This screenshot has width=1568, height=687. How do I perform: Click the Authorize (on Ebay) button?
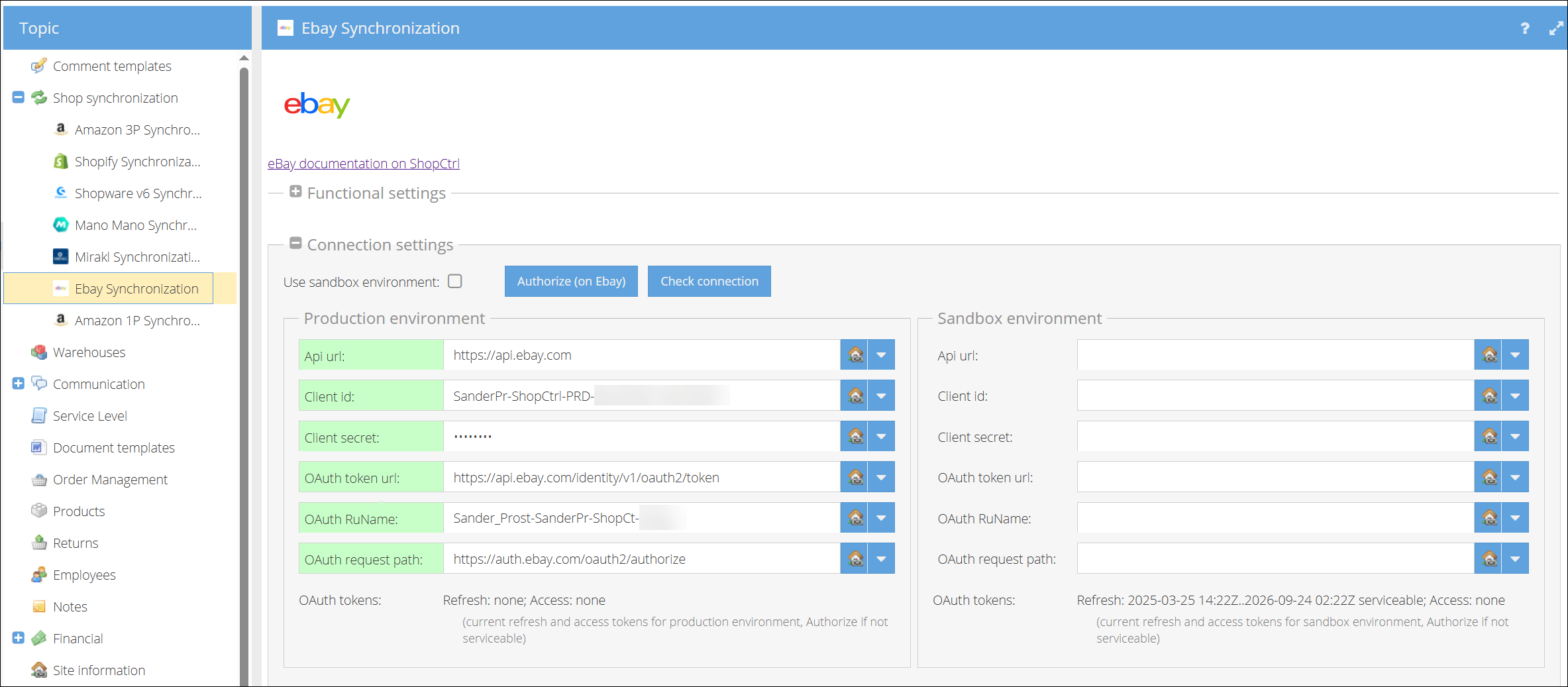[571, 281]
